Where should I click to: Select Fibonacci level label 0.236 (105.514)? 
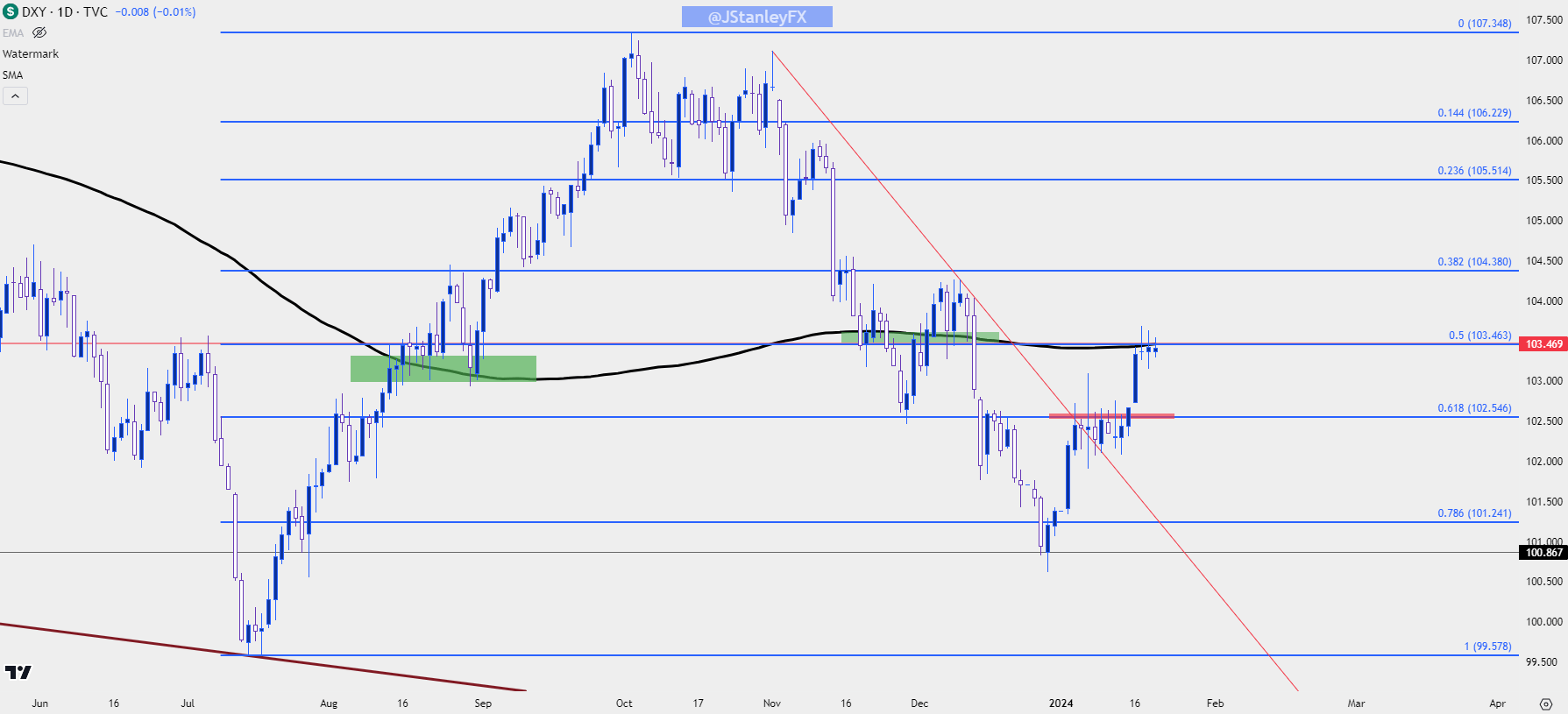click(1474, 171)
